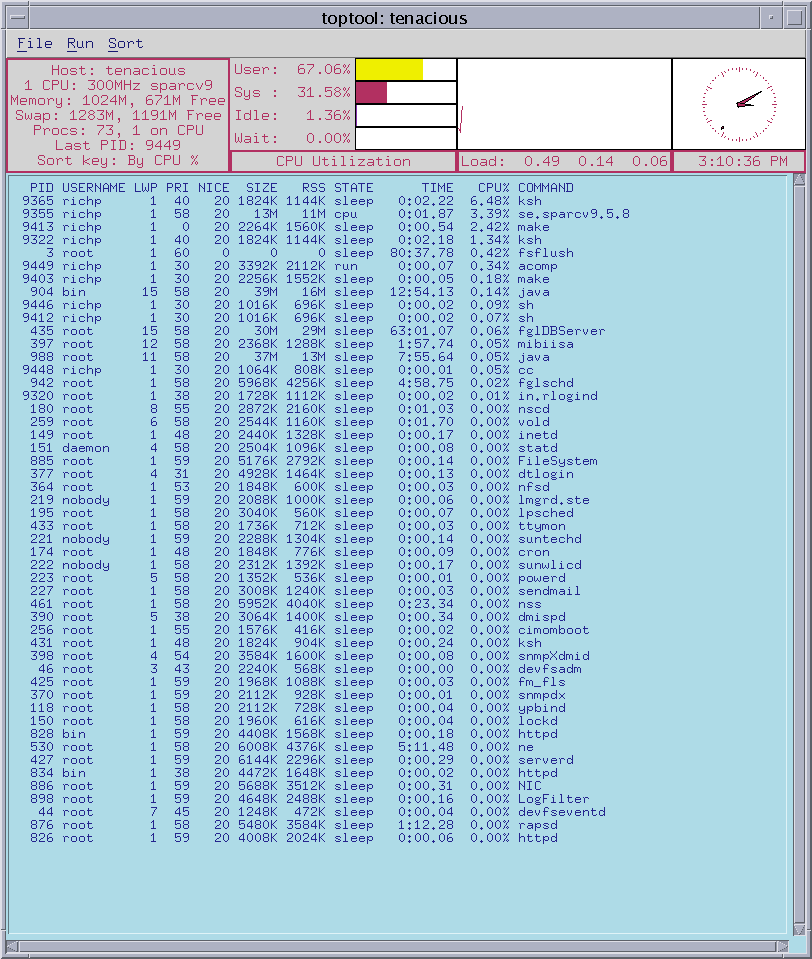This screenshot has width=812, height=959.
Task: Select the se.sparcv9.5.8 process row
Action: [x=326, y=214]
